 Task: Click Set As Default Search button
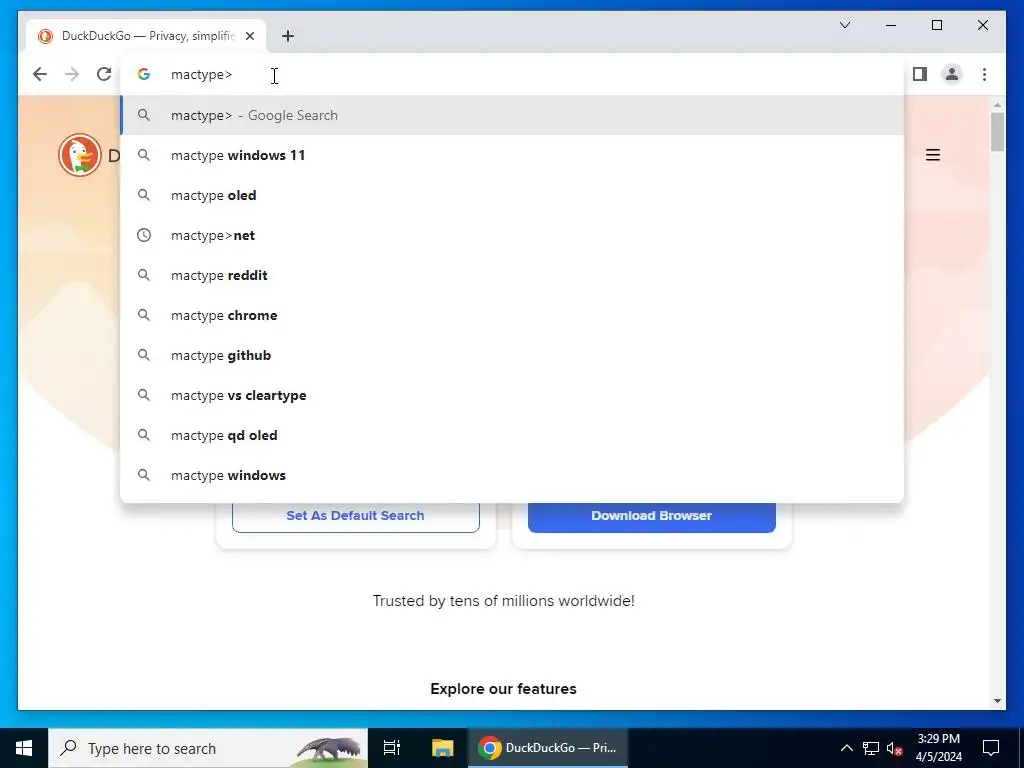(x=355, y=516)
